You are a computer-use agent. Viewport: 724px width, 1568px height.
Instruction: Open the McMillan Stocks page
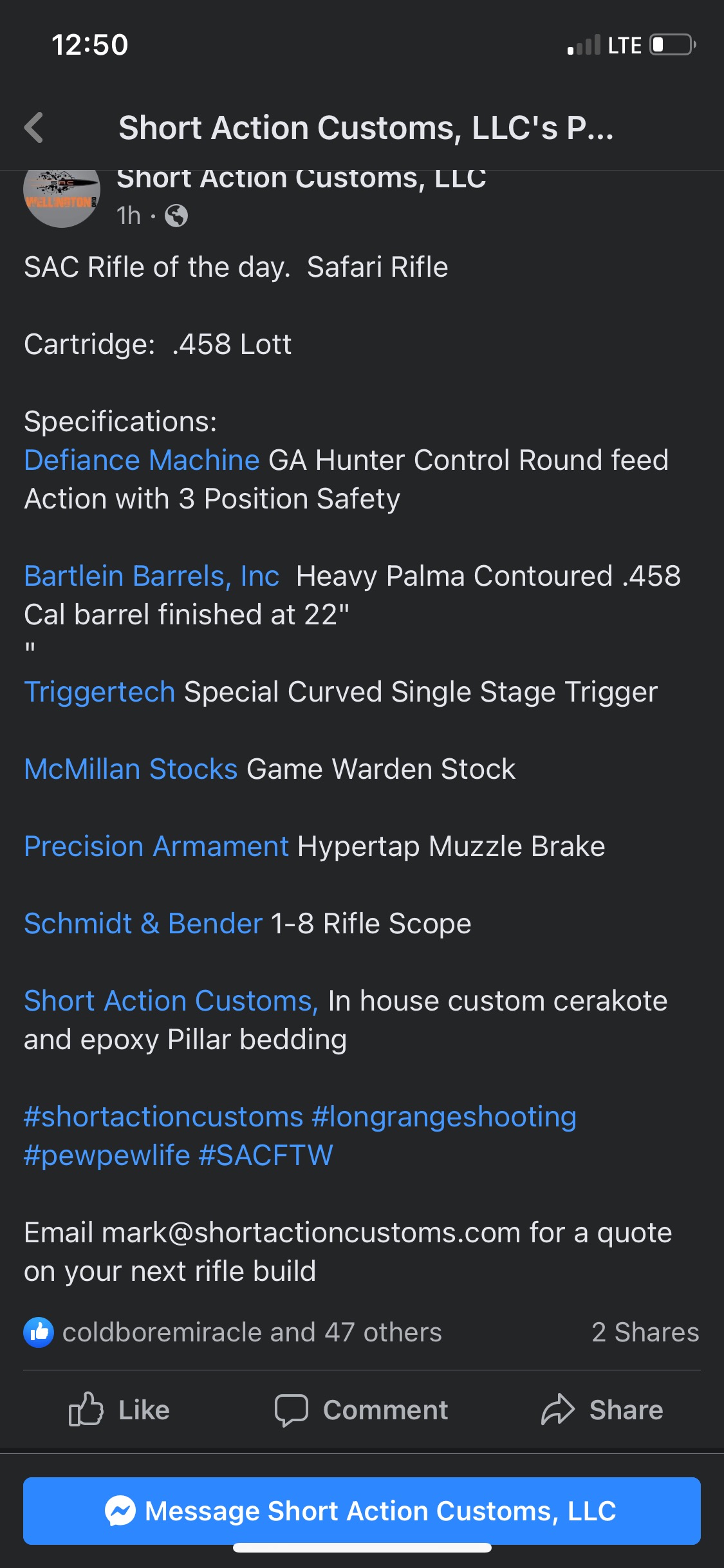point(131,769)
